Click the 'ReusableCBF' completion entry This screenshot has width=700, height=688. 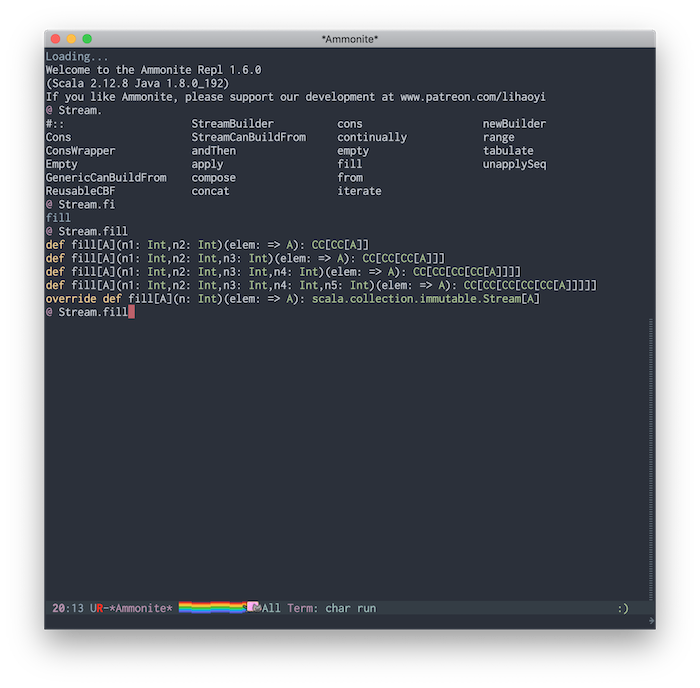point(80,191)
